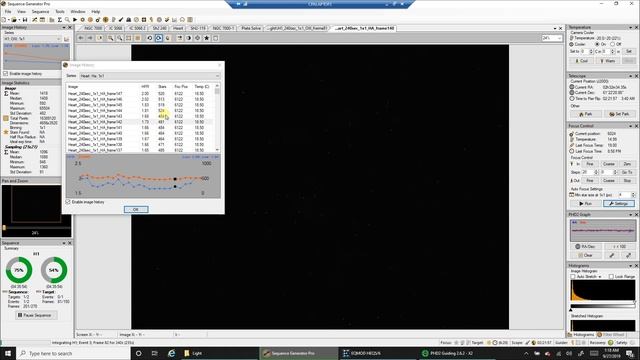Viewport: 640px width, 360px height.
Task: Click the zoom in icon in image toolbar
Action: pyautogui.click(x=111, y=38)
